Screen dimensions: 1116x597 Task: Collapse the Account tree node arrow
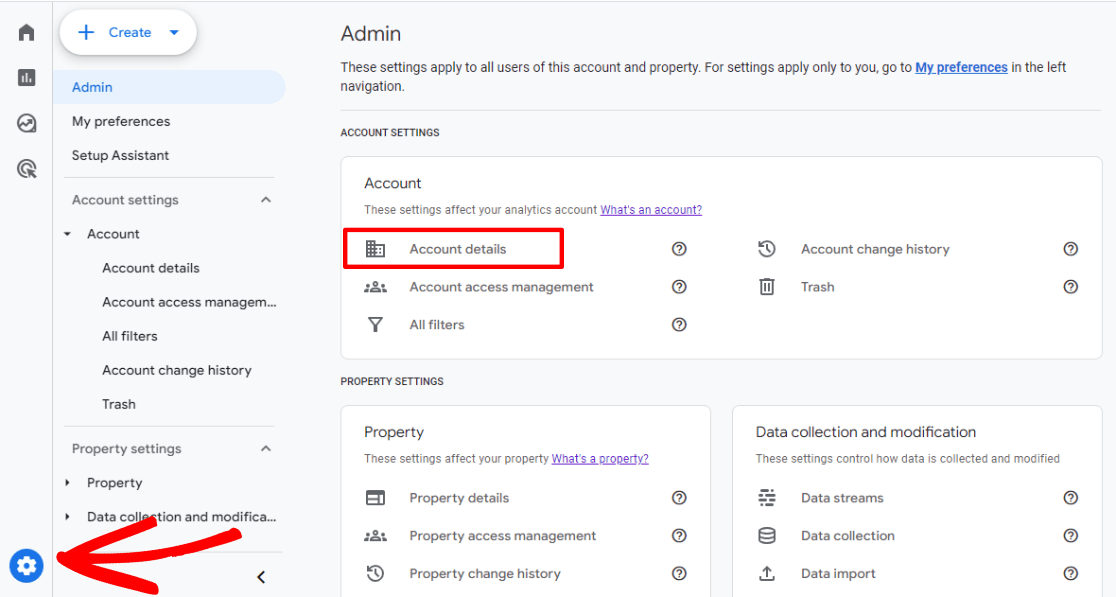click(x=68, y=234)
